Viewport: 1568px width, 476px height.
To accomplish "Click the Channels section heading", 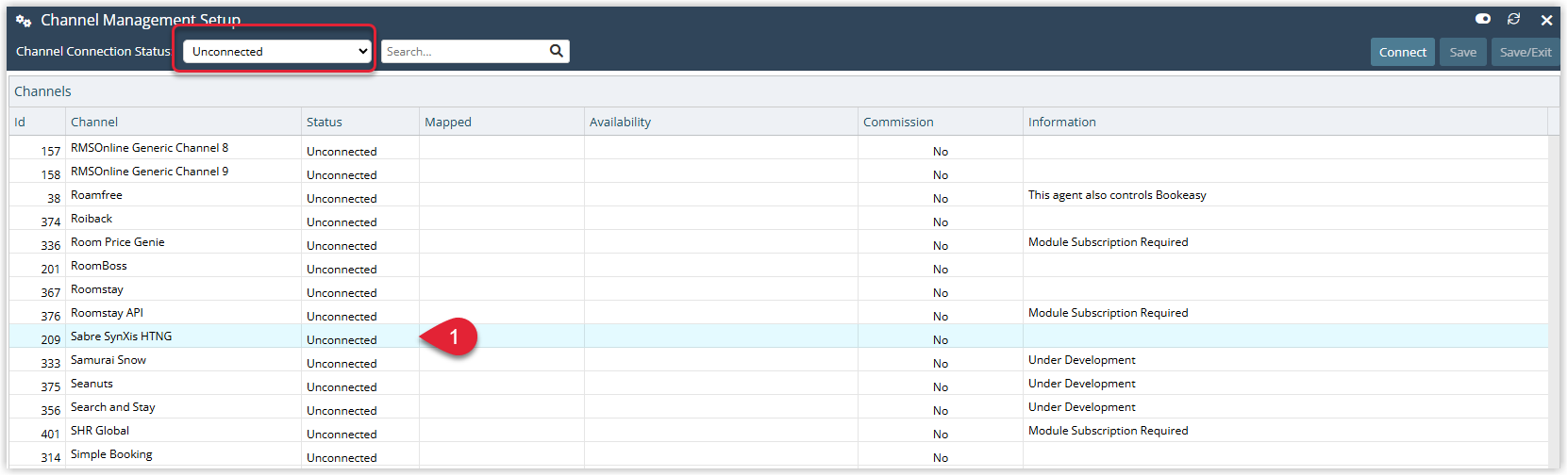I will click(42, 91).
